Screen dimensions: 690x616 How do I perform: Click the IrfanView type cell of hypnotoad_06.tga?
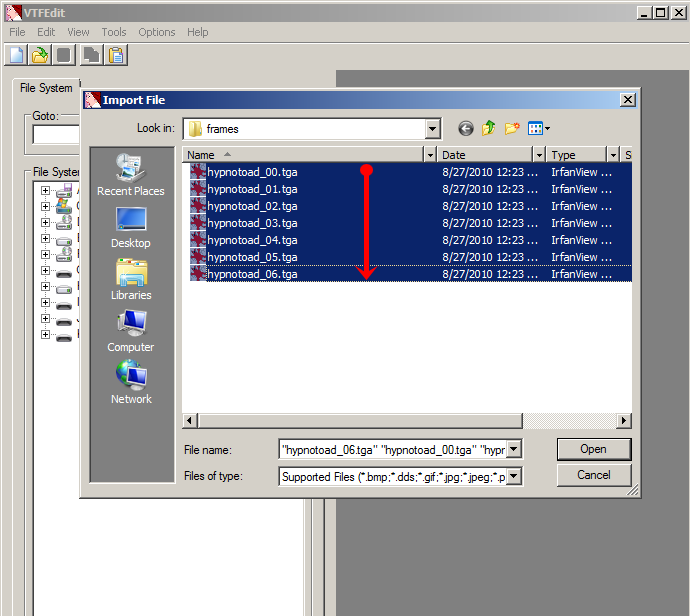(x=581, y=274)
